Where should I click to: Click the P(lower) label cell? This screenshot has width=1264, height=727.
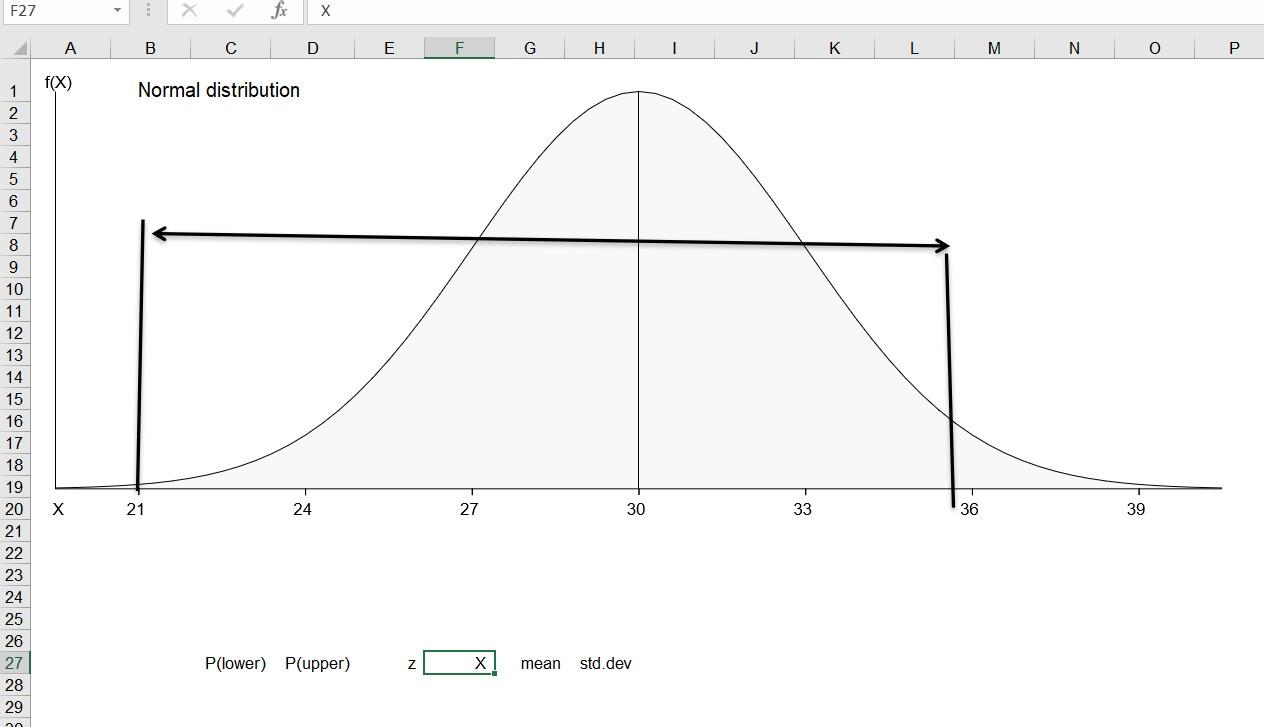(235, 662)
